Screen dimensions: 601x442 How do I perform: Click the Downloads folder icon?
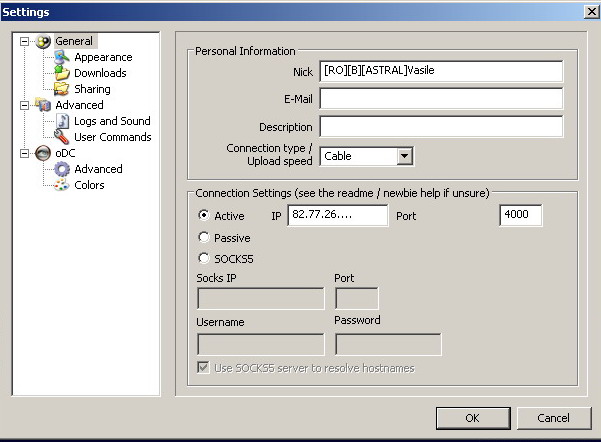(x=62, y=74)
